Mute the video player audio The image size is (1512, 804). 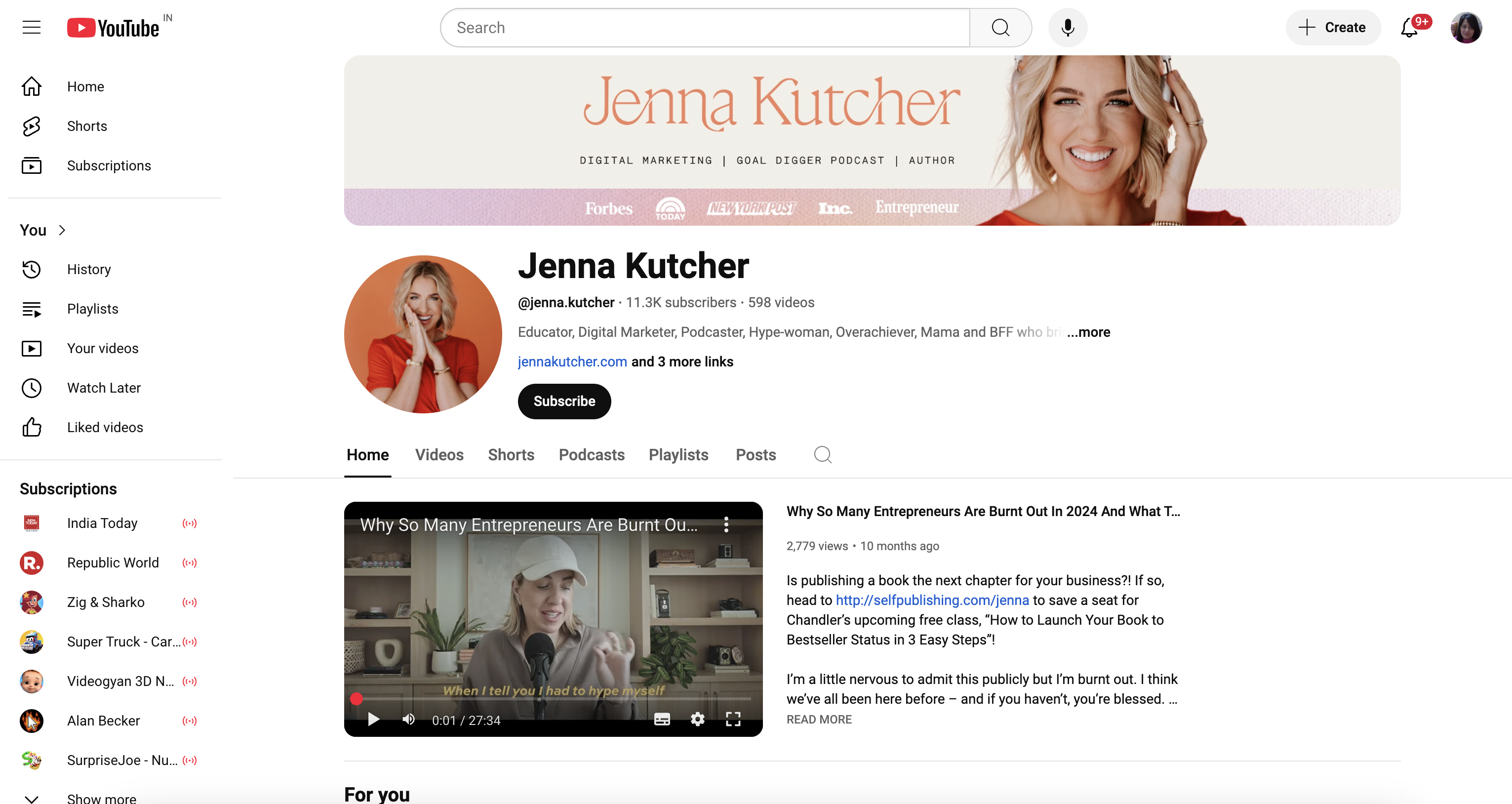(x=408, y=720)
